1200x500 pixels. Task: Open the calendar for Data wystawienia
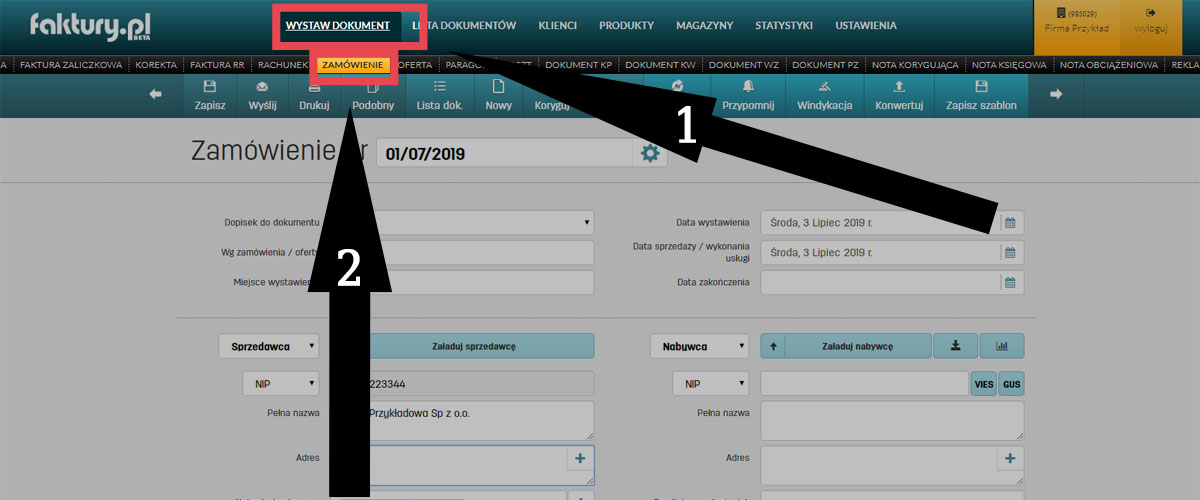point(1011,222)
